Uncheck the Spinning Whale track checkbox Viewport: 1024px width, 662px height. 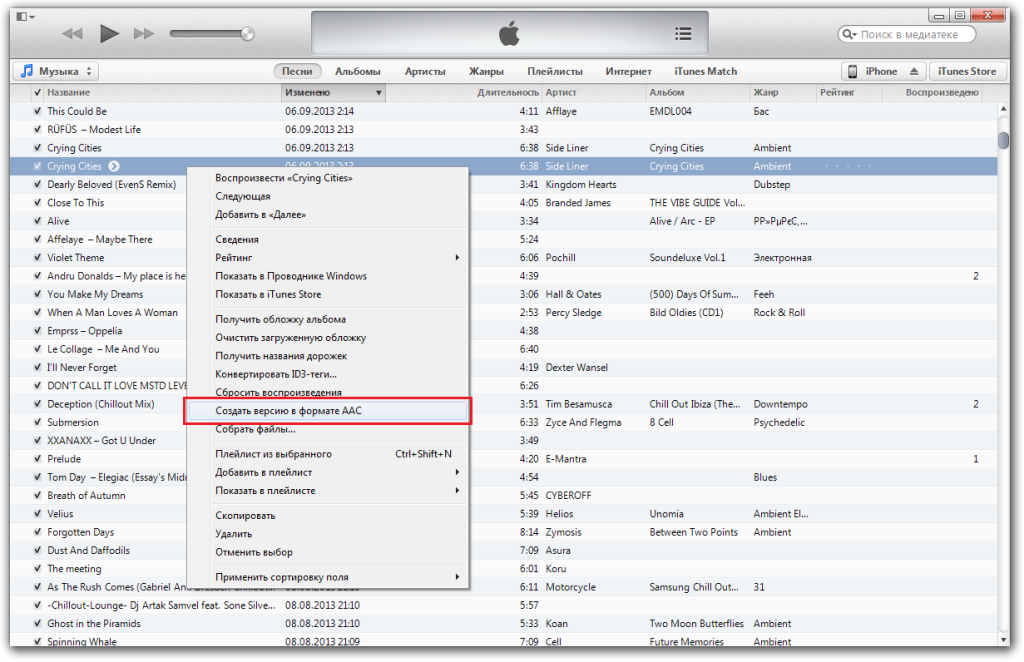point(37,642)
